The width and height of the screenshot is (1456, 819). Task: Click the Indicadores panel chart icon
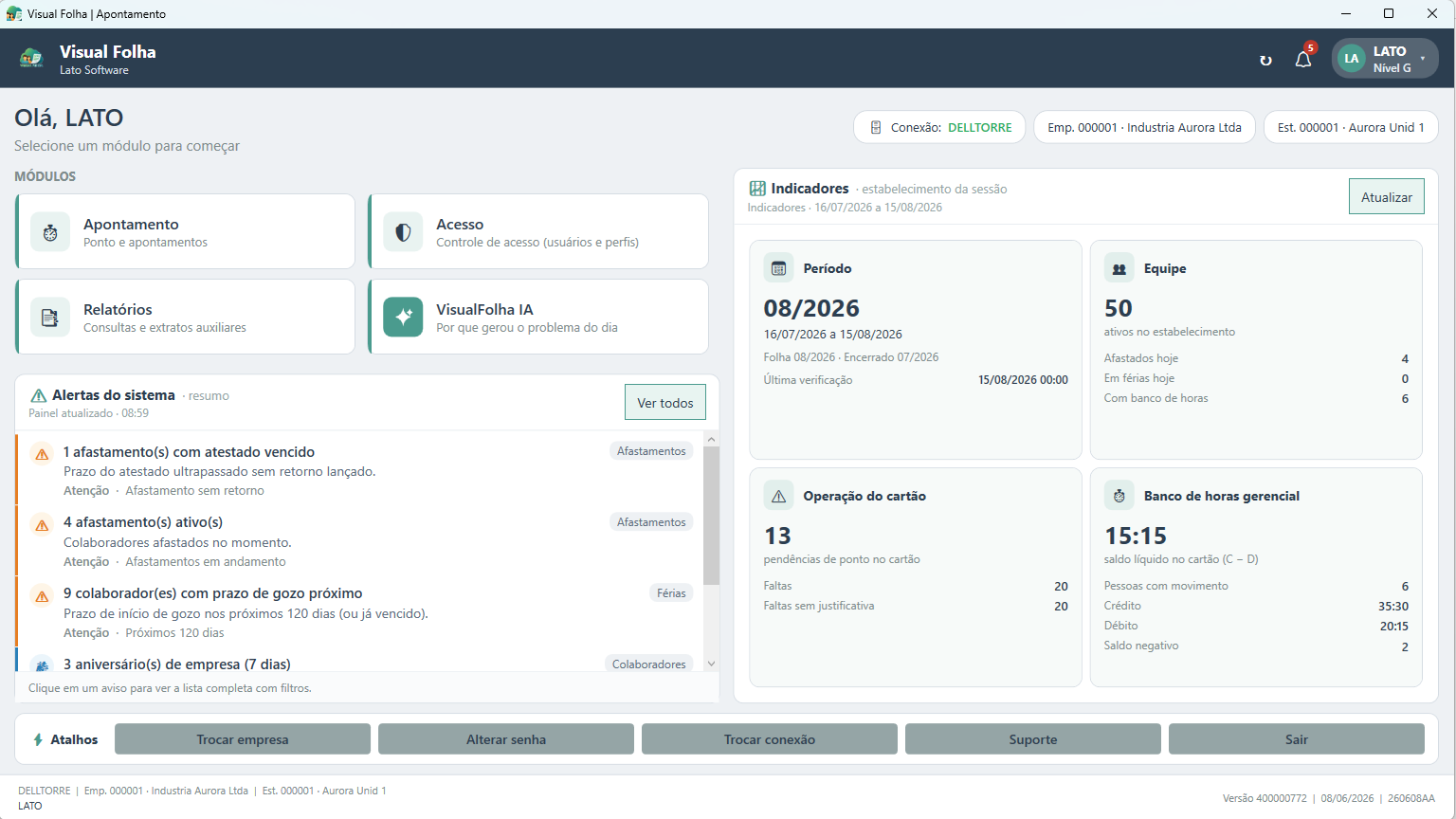point(757,189)
